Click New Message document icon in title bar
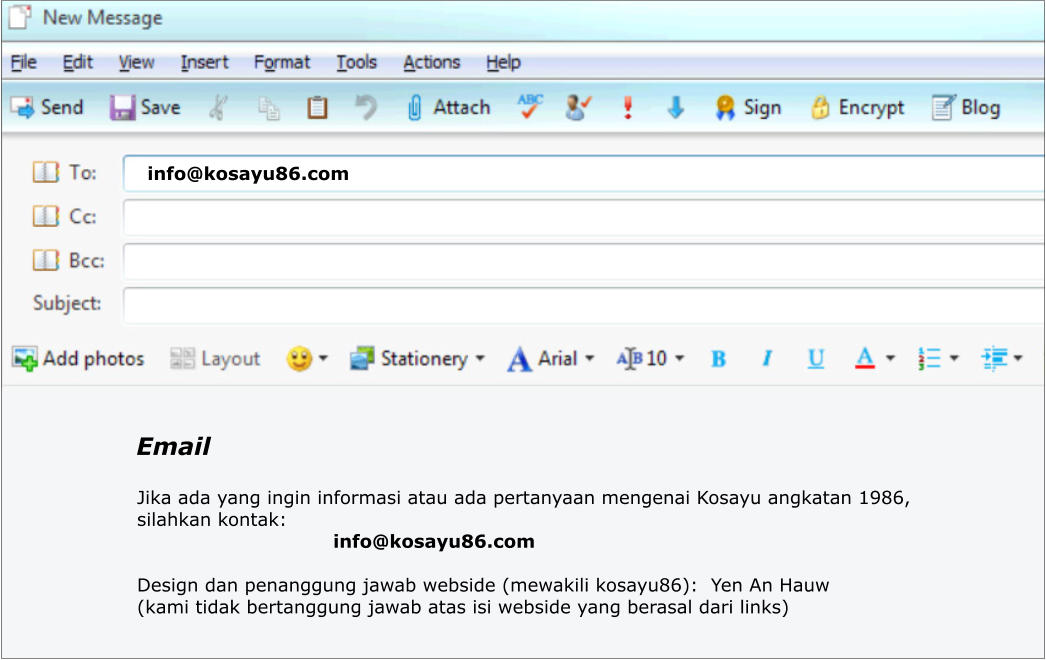Viewport: 1046px width, 660px height. pyautogui.click(x=19, y=17)
